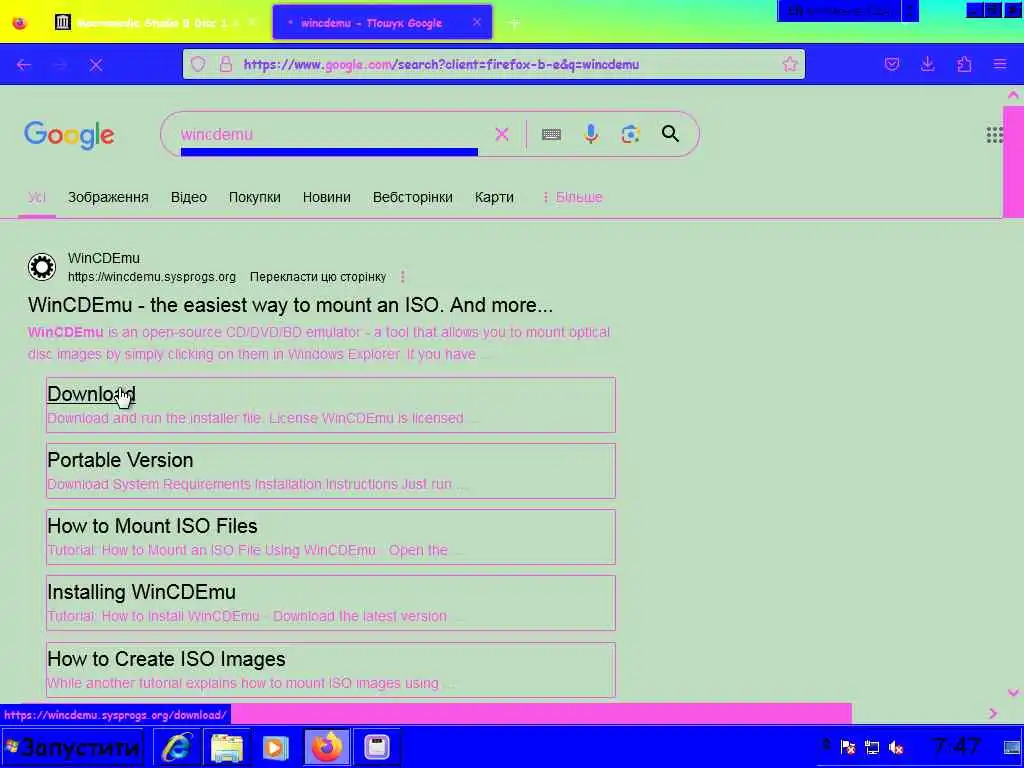Go to the Google logo homepage
The height and width of the screenshot is (768, 1024).
point(69,135)
